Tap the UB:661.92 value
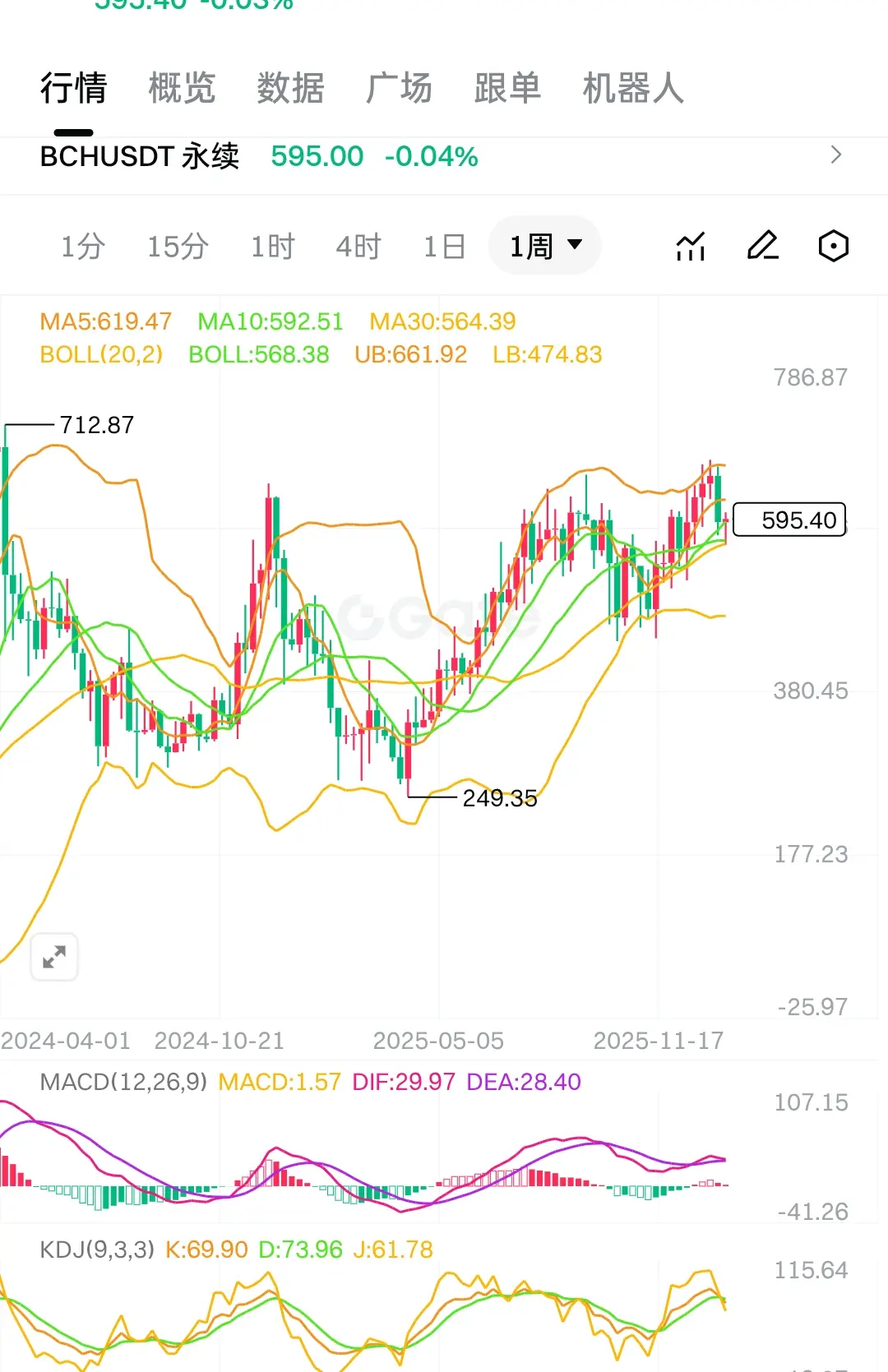 [411, 354]
